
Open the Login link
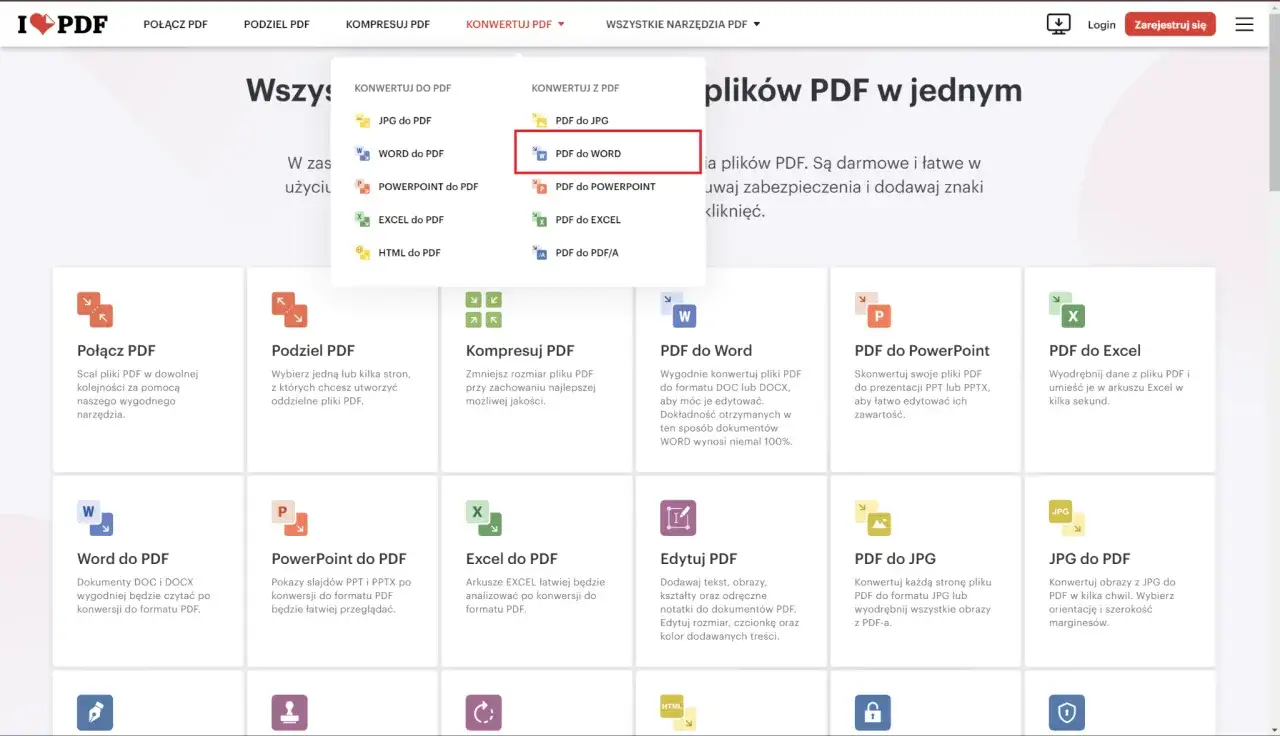tap(1101, 24)
